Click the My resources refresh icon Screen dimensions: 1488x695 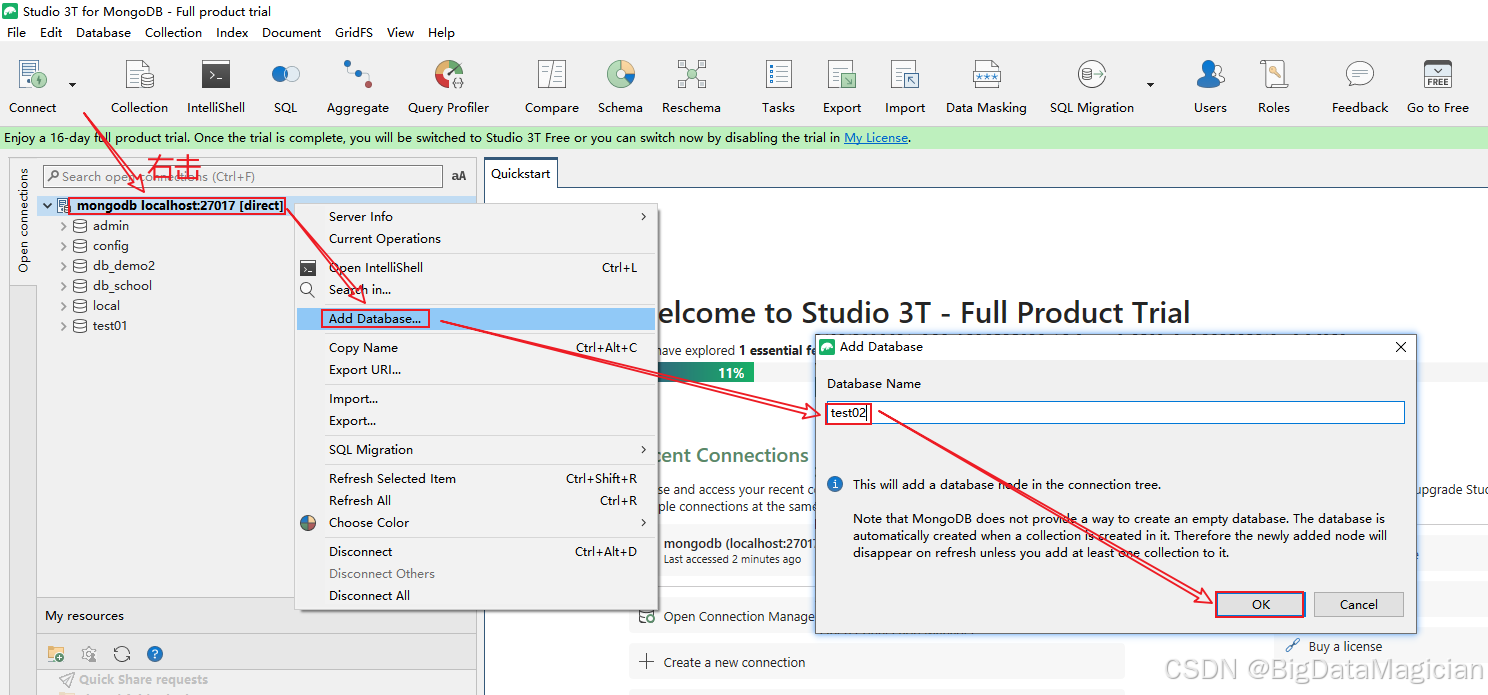pyautogui.click(x=122, y=654)
